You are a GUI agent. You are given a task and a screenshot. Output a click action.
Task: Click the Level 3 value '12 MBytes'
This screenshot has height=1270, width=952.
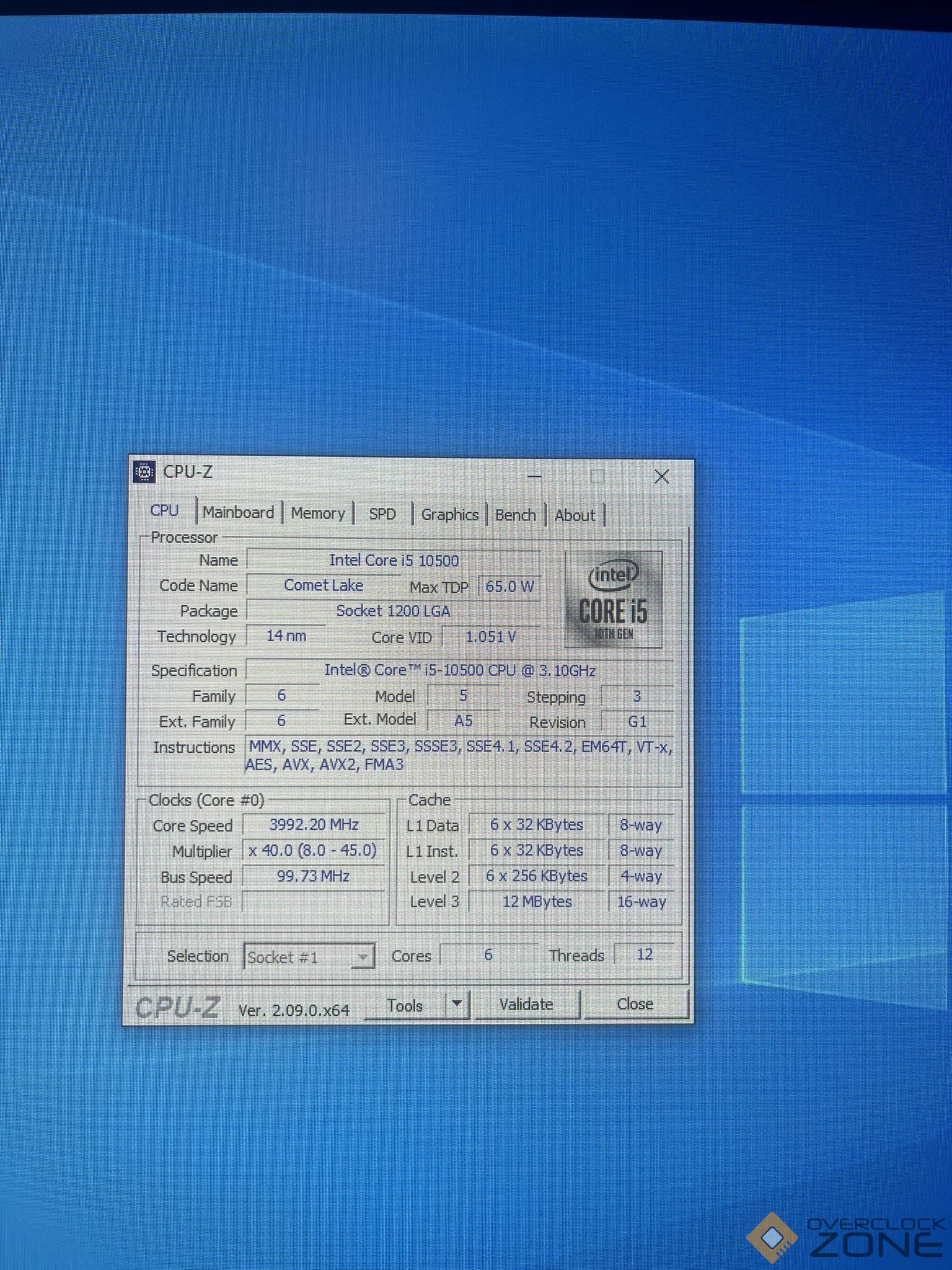pyautogui.click(x=537, y=902)
